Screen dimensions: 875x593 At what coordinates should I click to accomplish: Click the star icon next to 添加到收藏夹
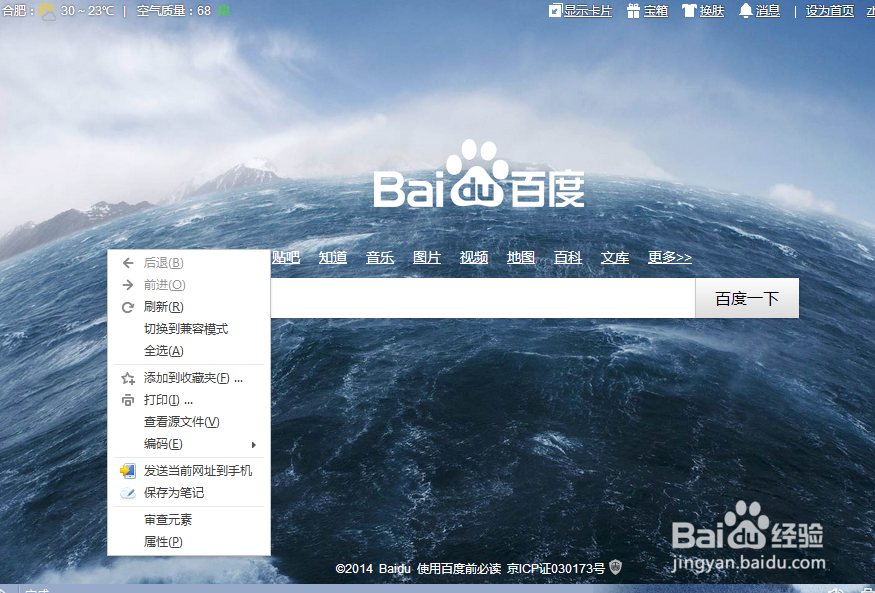click(x=126, y=377)
